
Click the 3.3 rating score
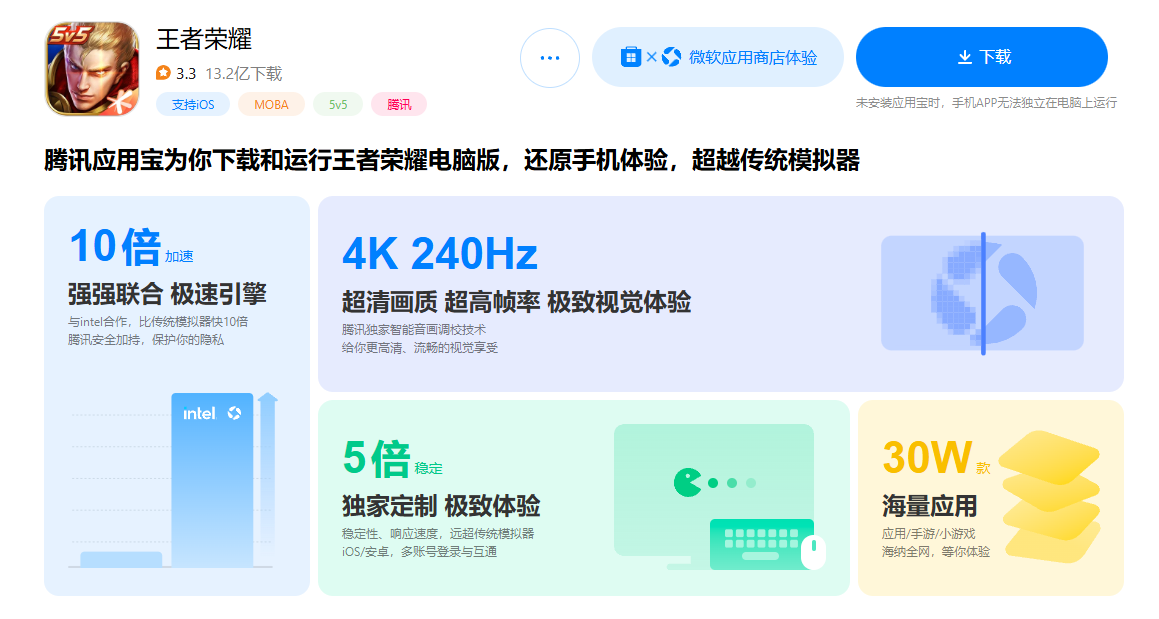(186, 73)
